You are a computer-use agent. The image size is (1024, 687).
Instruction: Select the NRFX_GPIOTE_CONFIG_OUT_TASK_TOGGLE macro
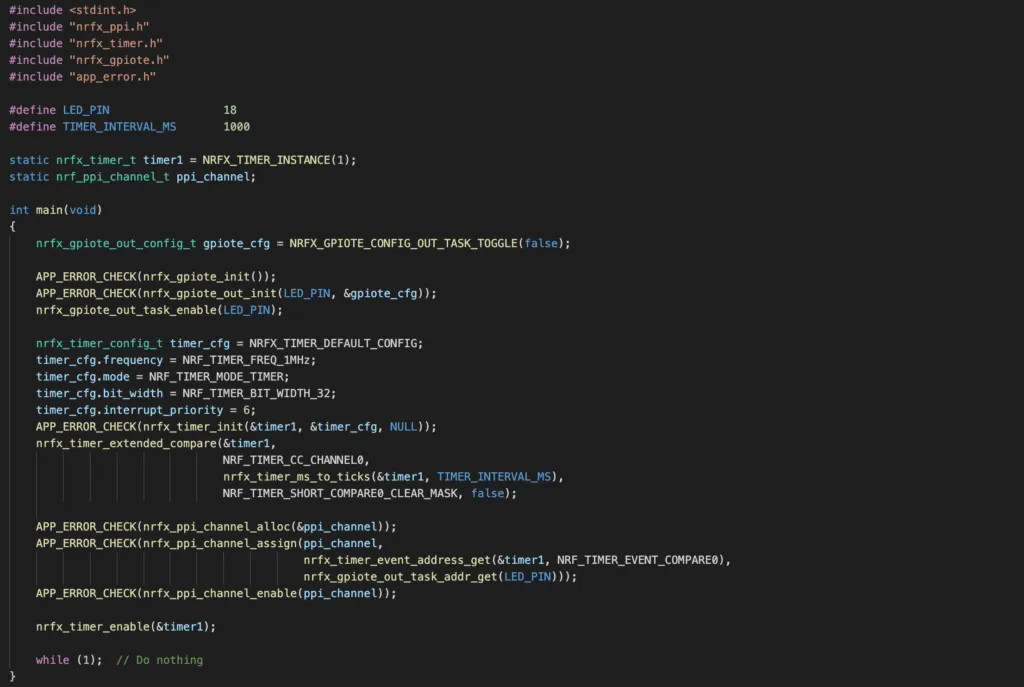(404, 243)
